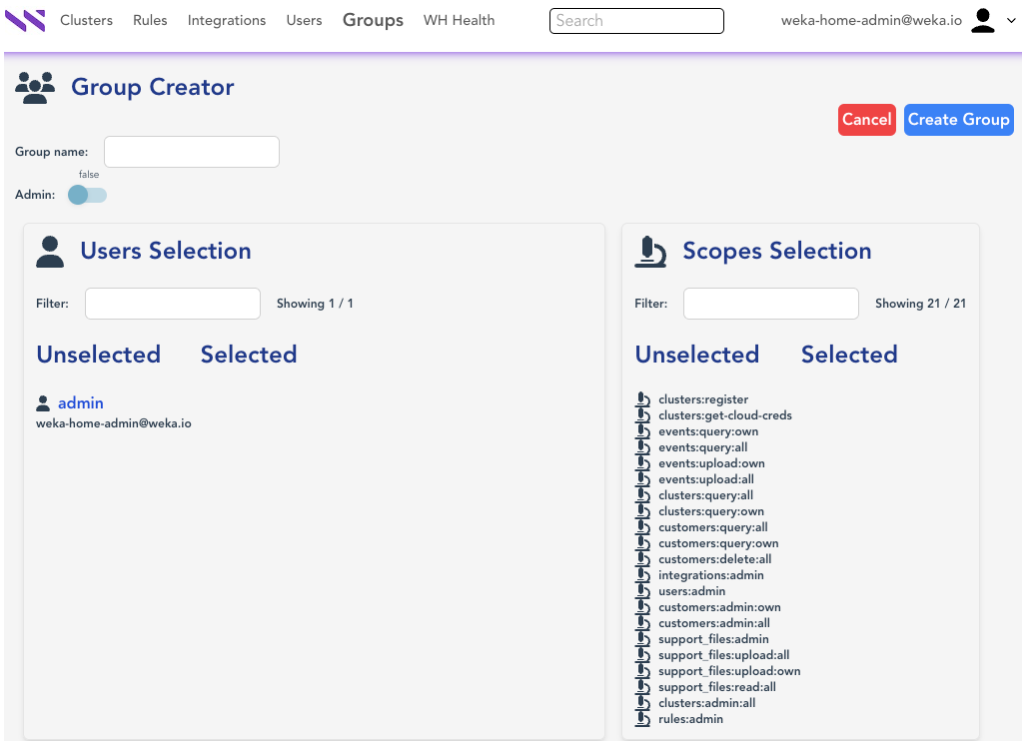Click the microscope icon beside clusters:register
The width and height of the screenshot is (1022, 741).
pos(643,400)
